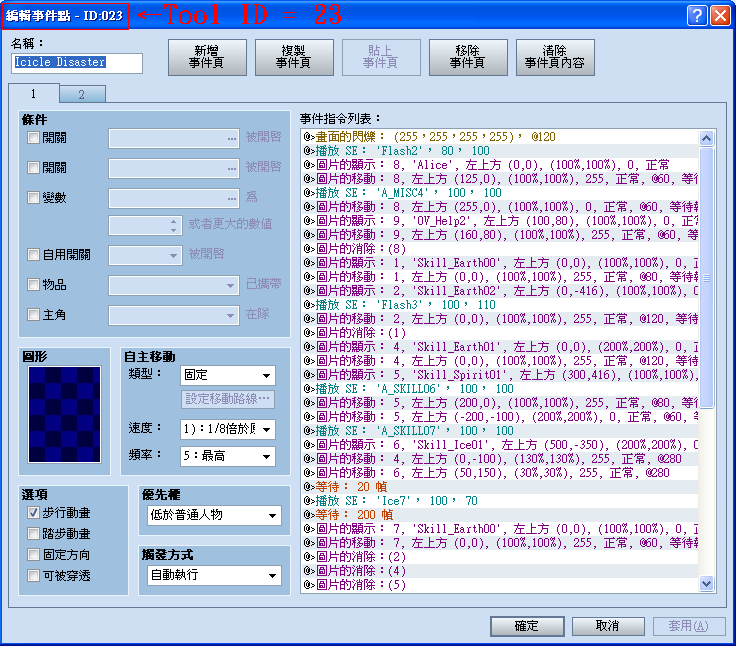The width and height of the screenshot is (736, 646).
Task: Enable the 主角 condition checkbox
Action: 33,315
